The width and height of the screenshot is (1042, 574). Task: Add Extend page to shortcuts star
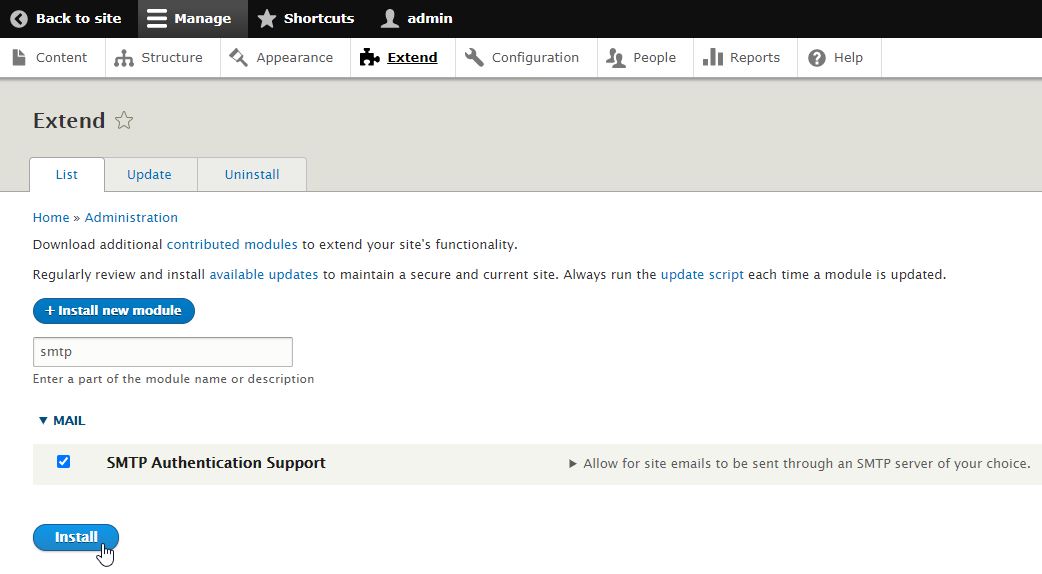click(124, 121)
